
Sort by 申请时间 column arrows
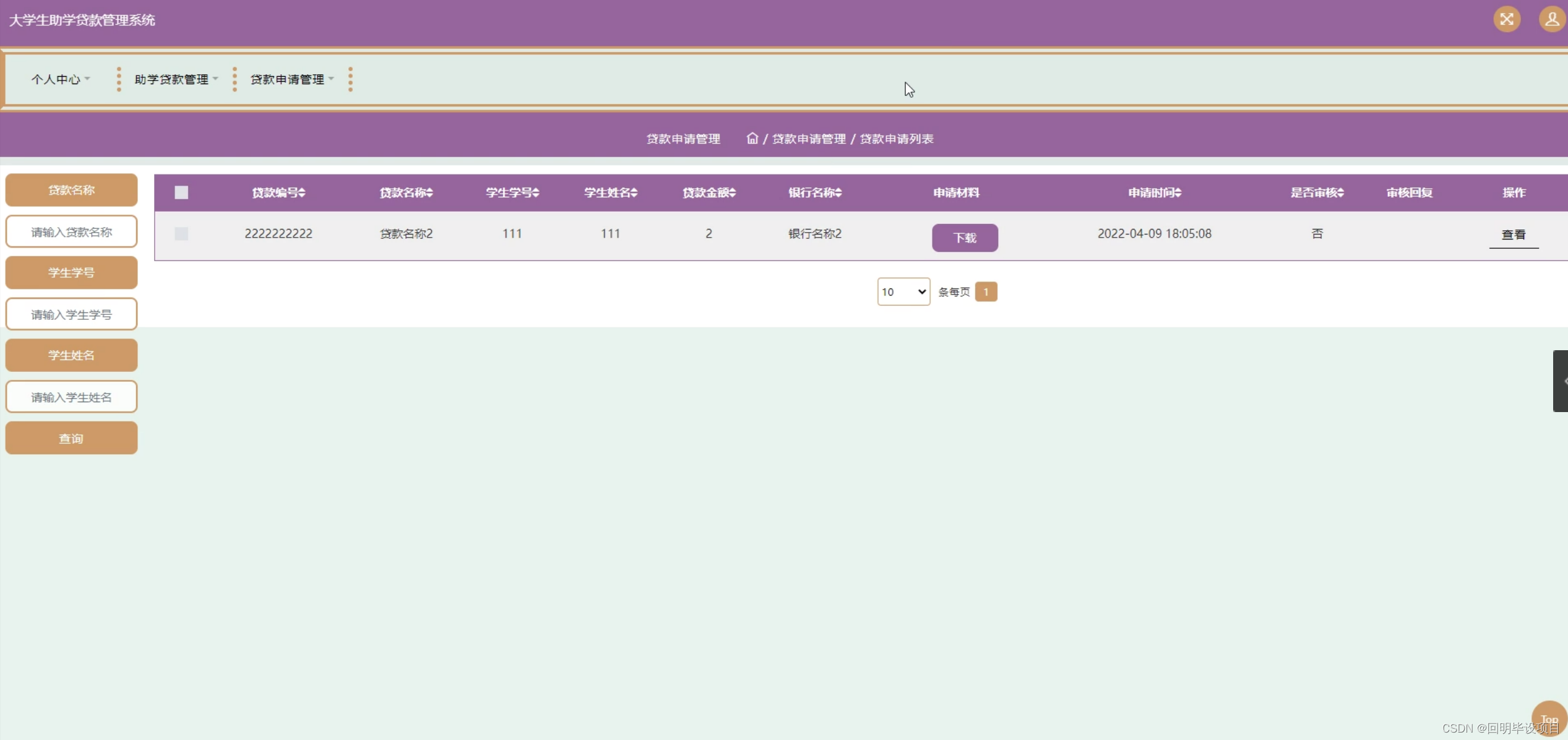pos(1178,193)
